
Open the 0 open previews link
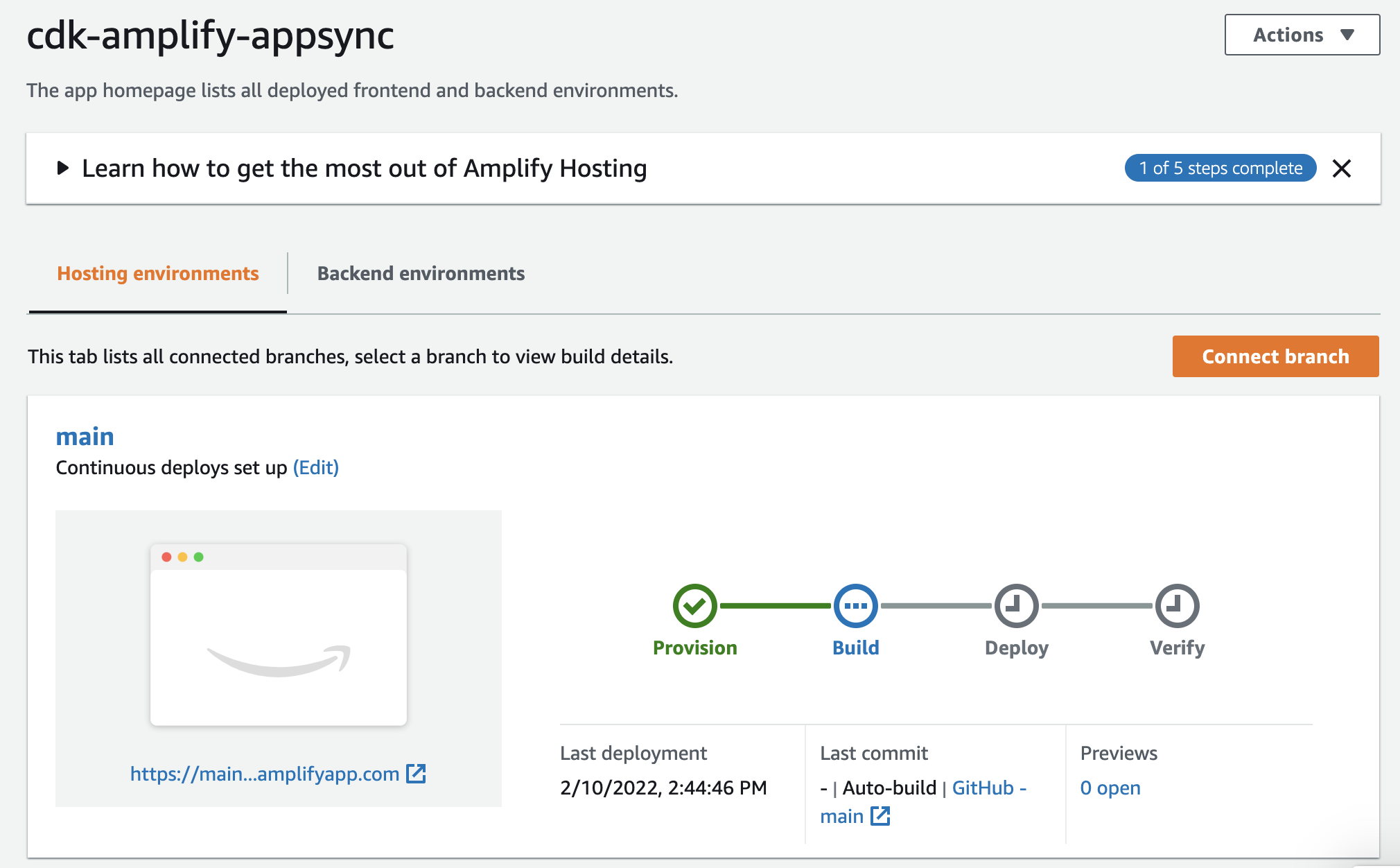pyautogui.click(x=1110, y=788)
